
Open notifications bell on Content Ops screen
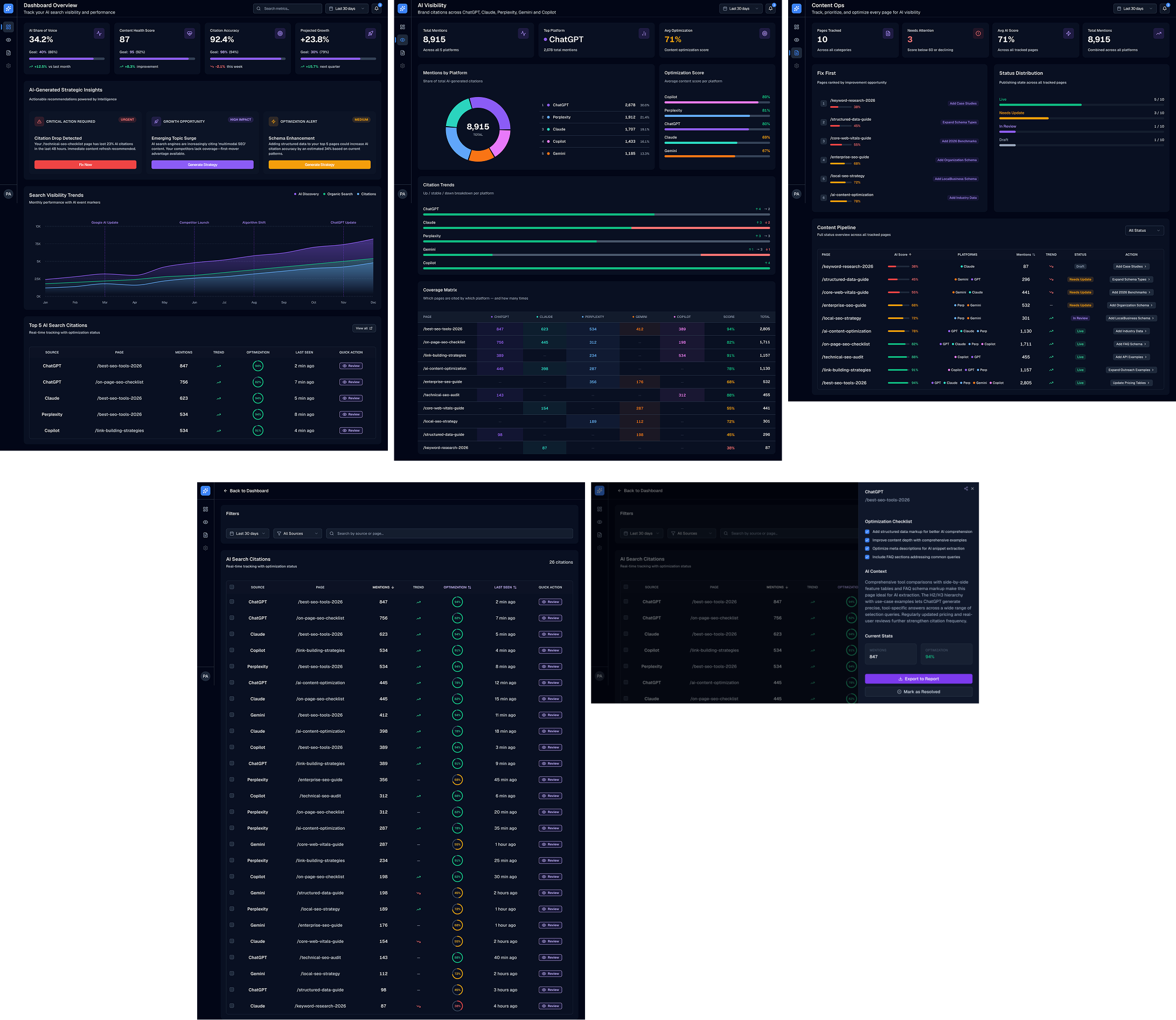point(1165,9)
